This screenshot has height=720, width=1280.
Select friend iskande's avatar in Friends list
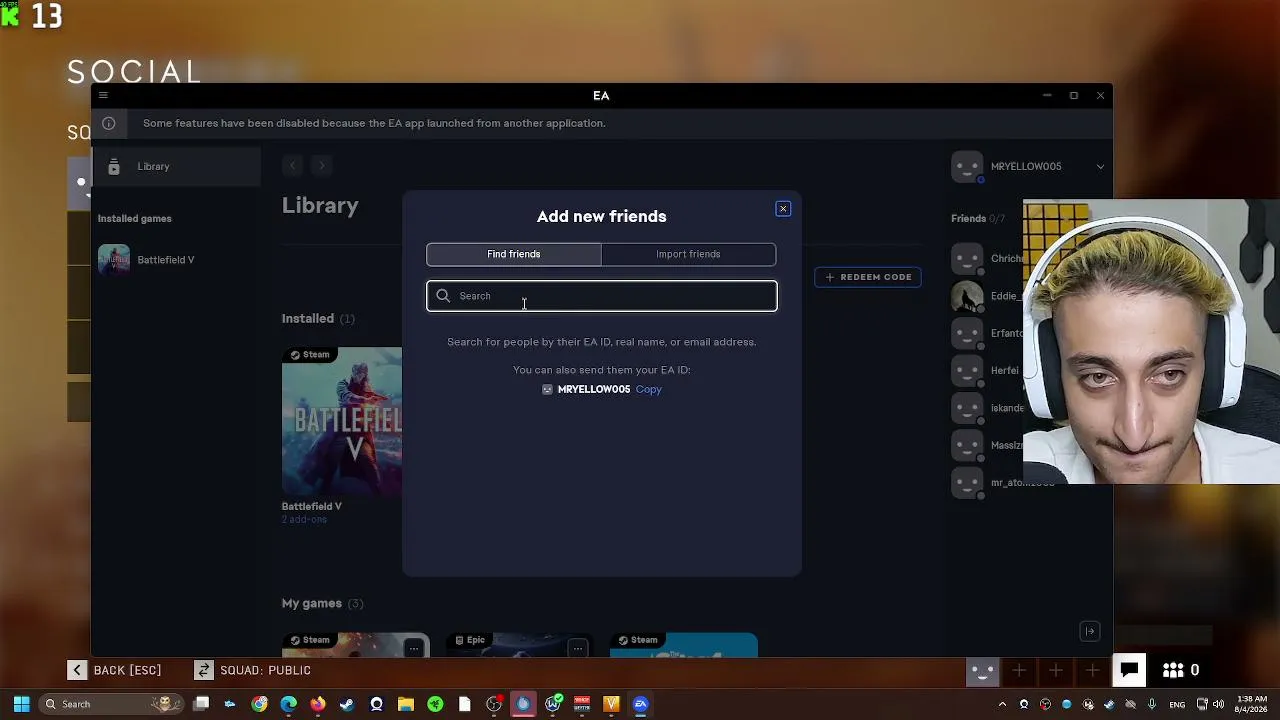pos(967,408)
